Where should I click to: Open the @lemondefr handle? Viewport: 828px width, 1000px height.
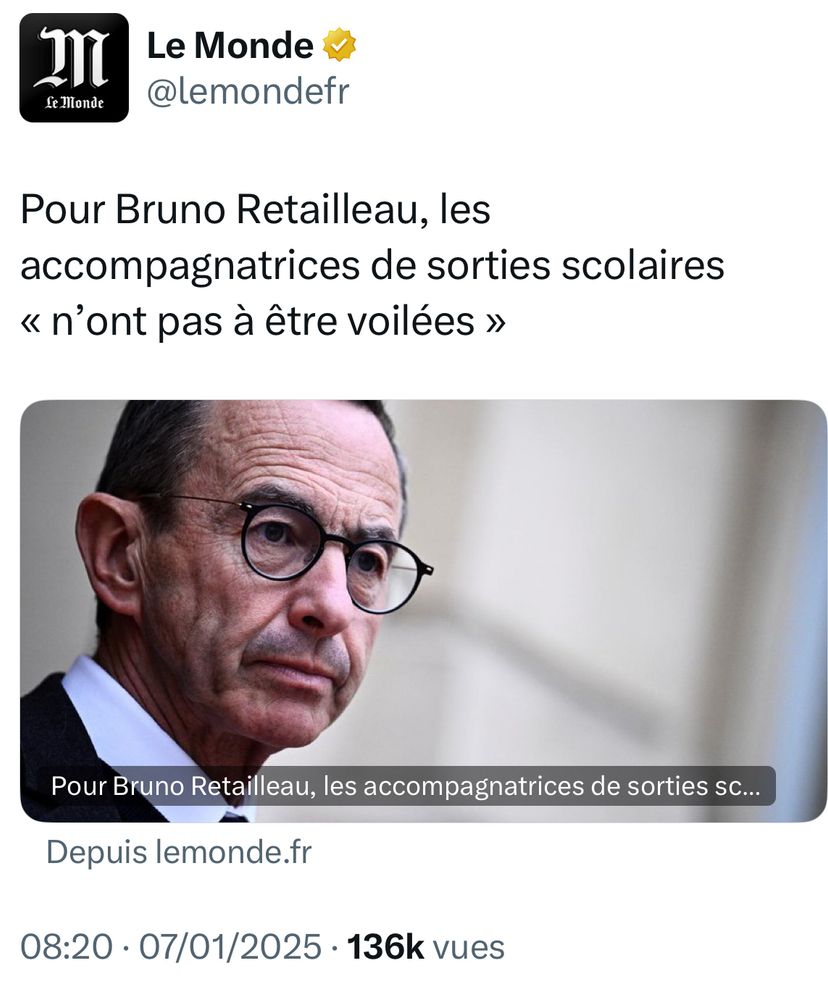click(248, 92)
